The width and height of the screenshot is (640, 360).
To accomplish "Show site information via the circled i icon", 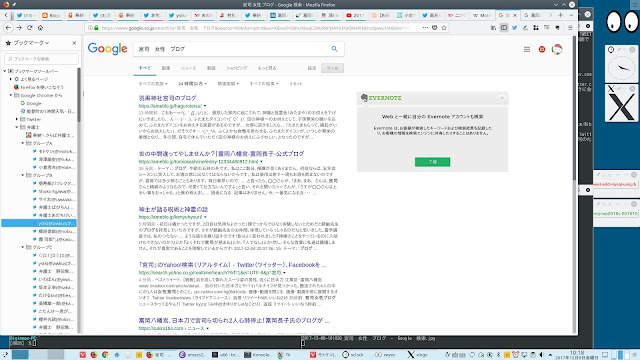I will [90, 28].
